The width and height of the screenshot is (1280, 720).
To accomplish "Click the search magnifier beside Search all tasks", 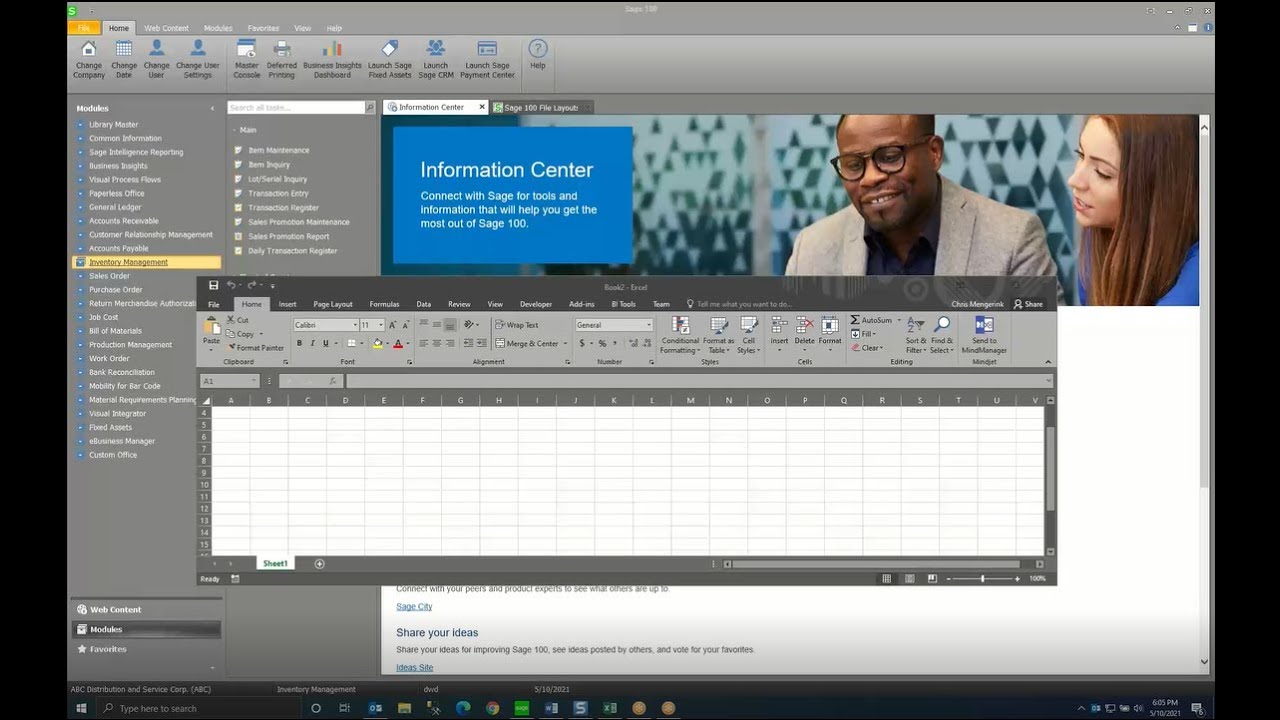I will click(x=370, y=107).
